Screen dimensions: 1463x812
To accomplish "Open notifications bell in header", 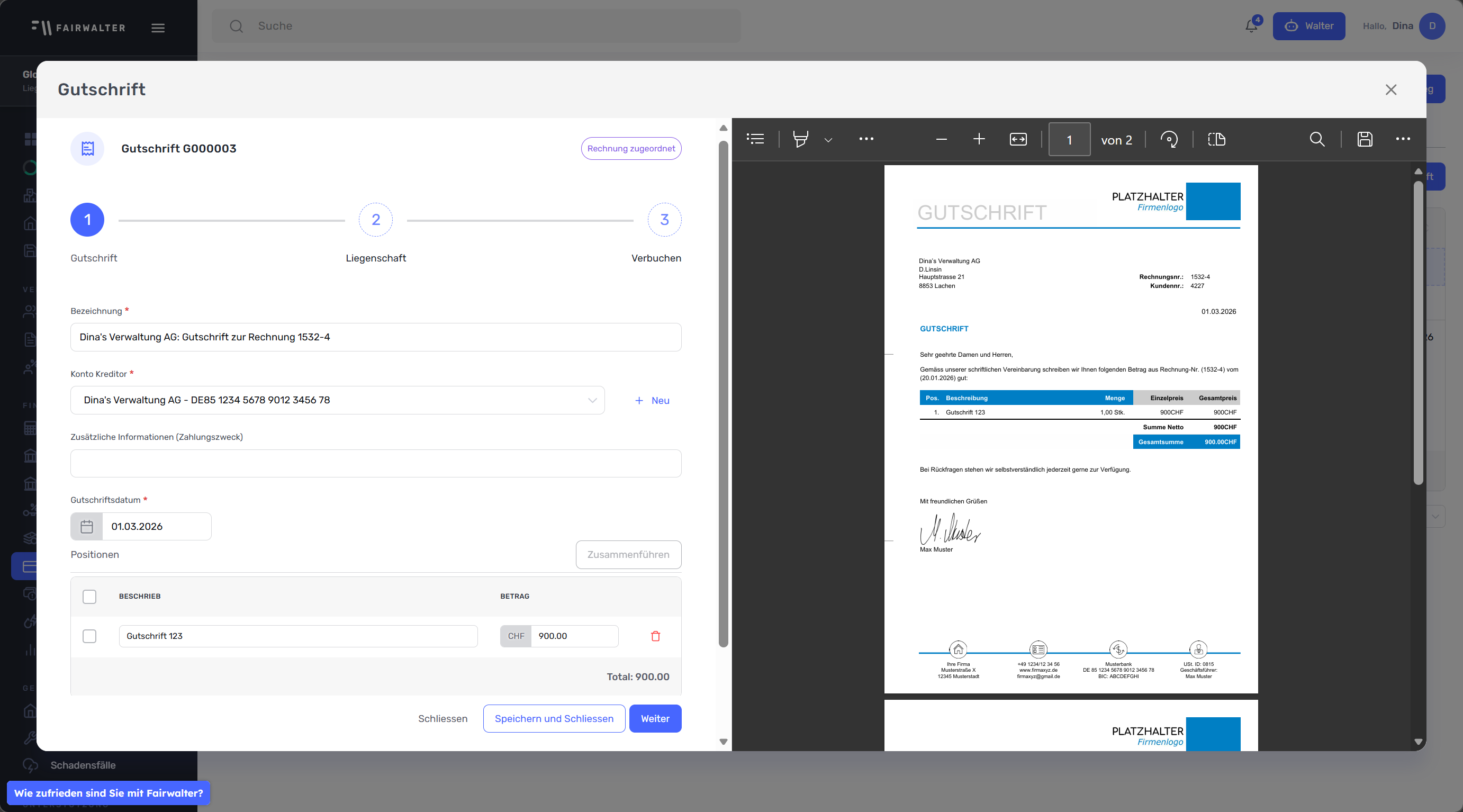I will click(x=1251, y=26).
